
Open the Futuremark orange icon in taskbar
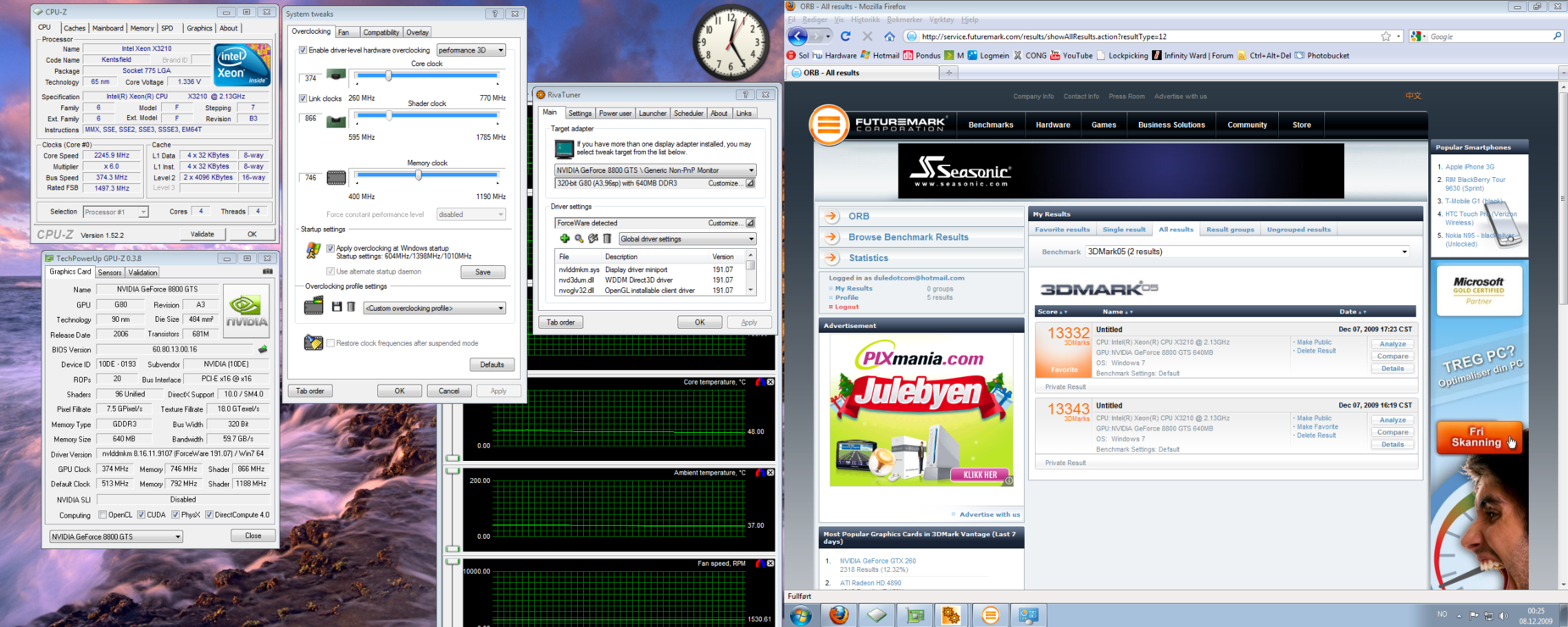990,615
